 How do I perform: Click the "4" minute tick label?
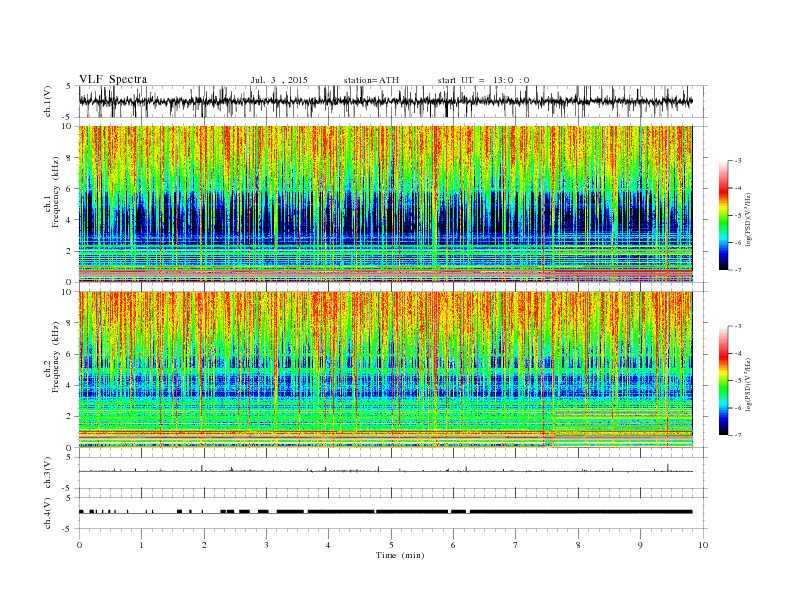(328, 545)
